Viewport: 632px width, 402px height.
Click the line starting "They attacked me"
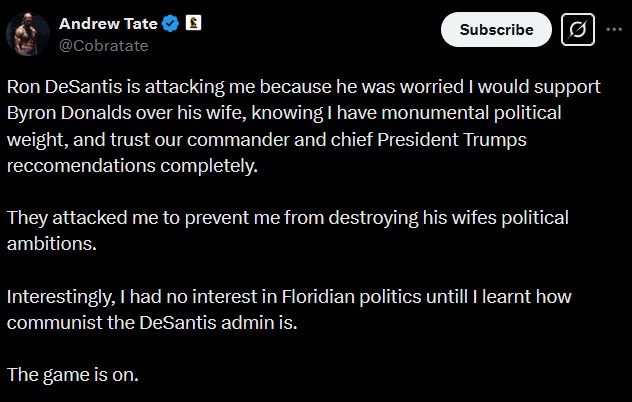pos(288,218)
